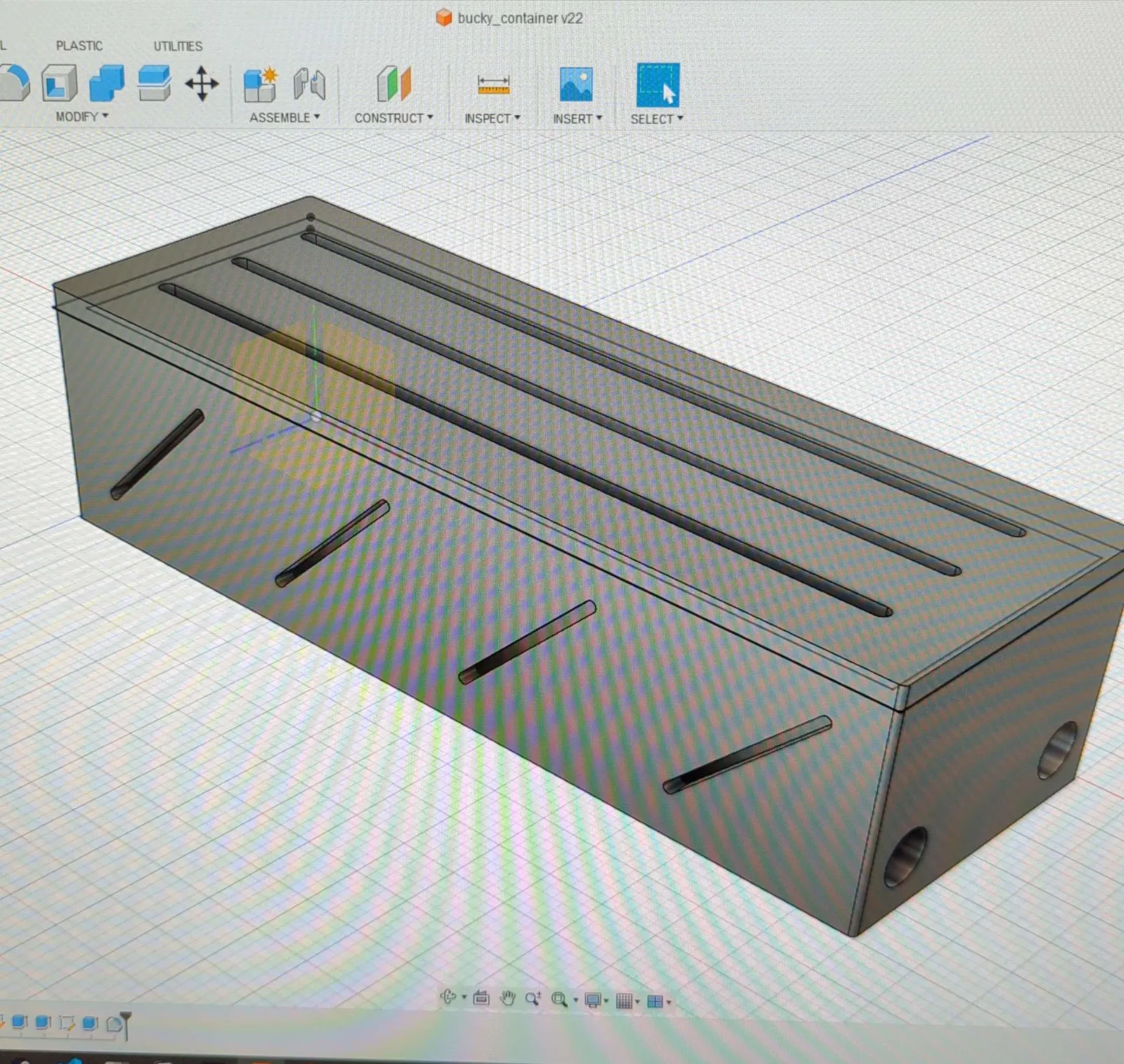Click the Fit zoom window icon

[559, 999]
